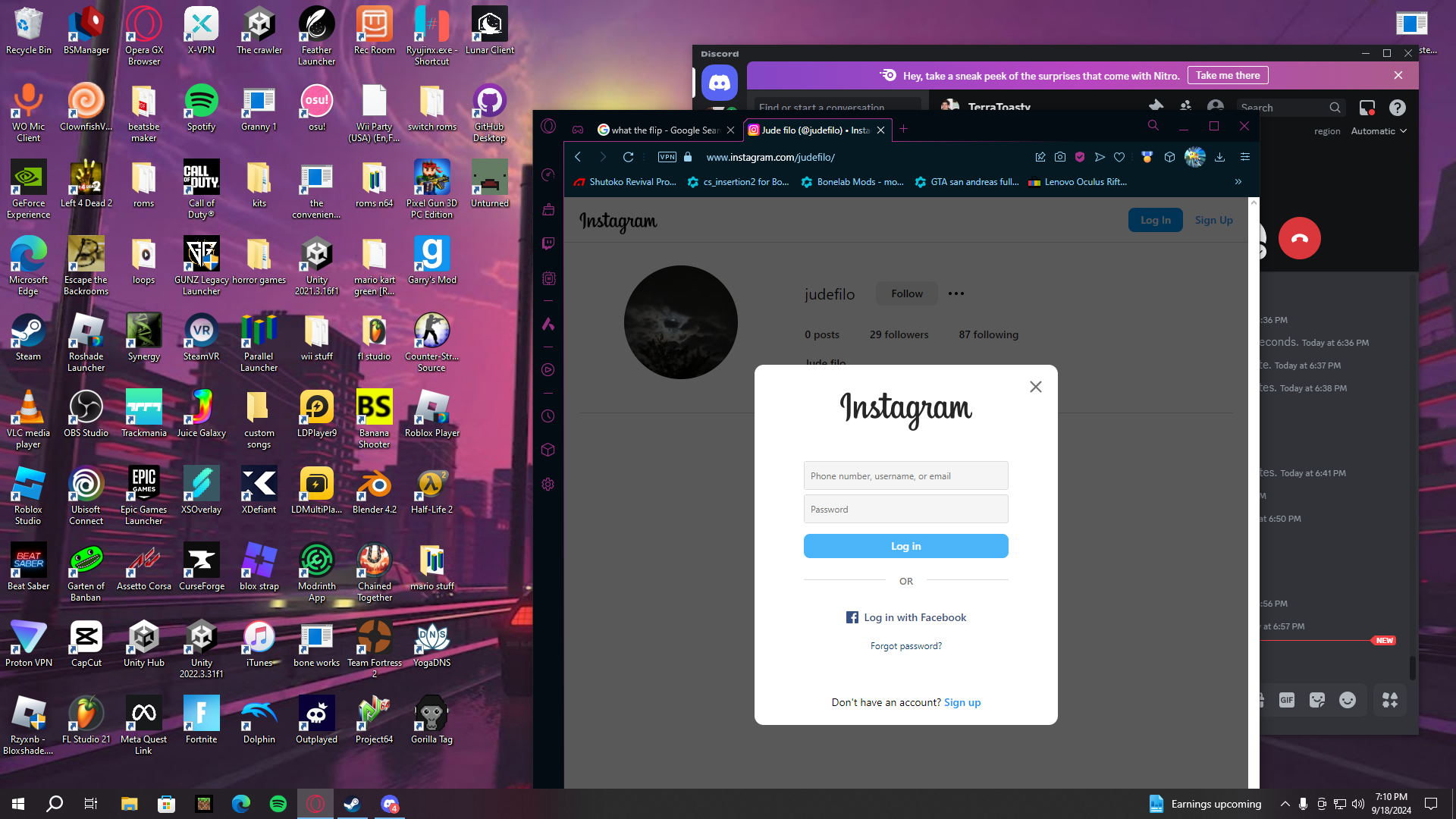Screen dimensions: 1456x819
Task: Expand the region Automatic dropdown
Action: pyautogui.click(x=1379, y=131)
